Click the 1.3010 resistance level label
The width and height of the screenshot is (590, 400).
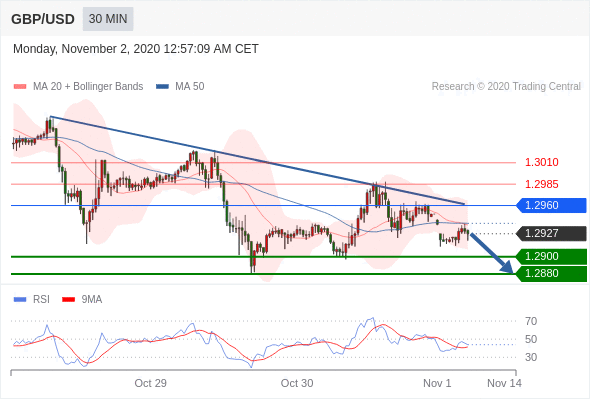click(x=541, y=163)
